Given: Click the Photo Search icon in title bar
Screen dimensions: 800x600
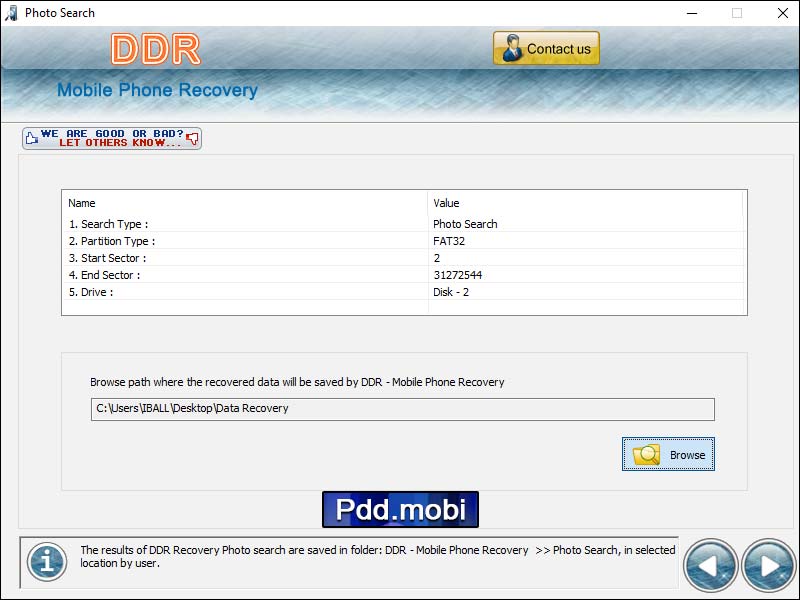Looking at the screenshot, I should coord(12,13).
